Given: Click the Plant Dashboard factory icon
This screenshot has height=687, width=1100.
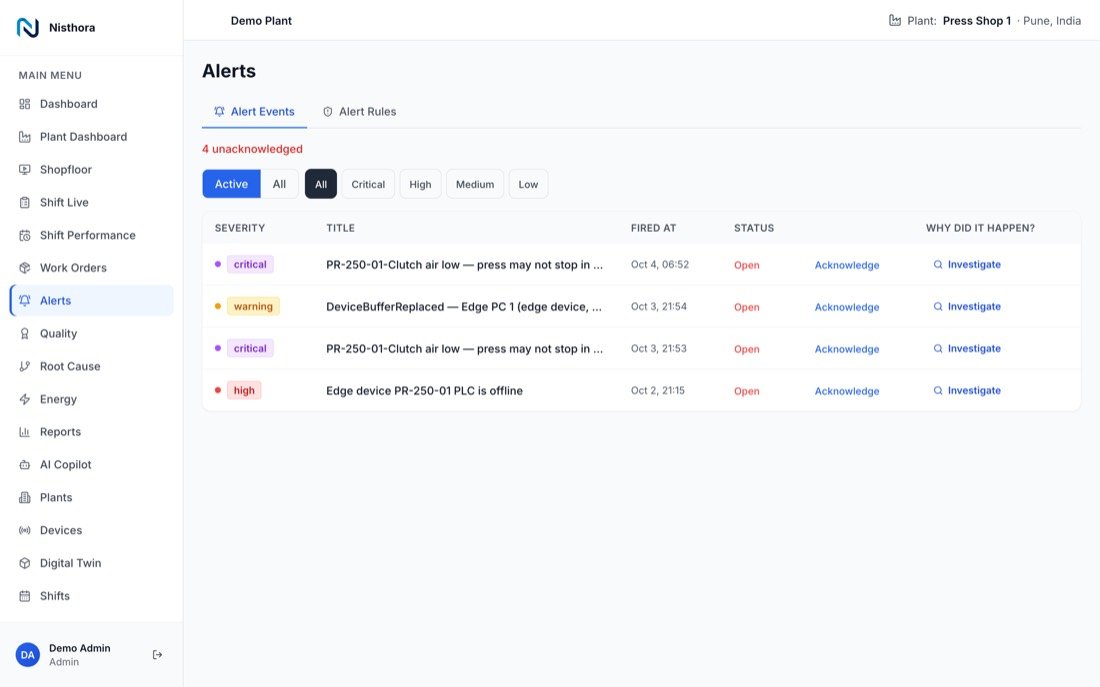Looking at the screenshot, I should (25, 137).
